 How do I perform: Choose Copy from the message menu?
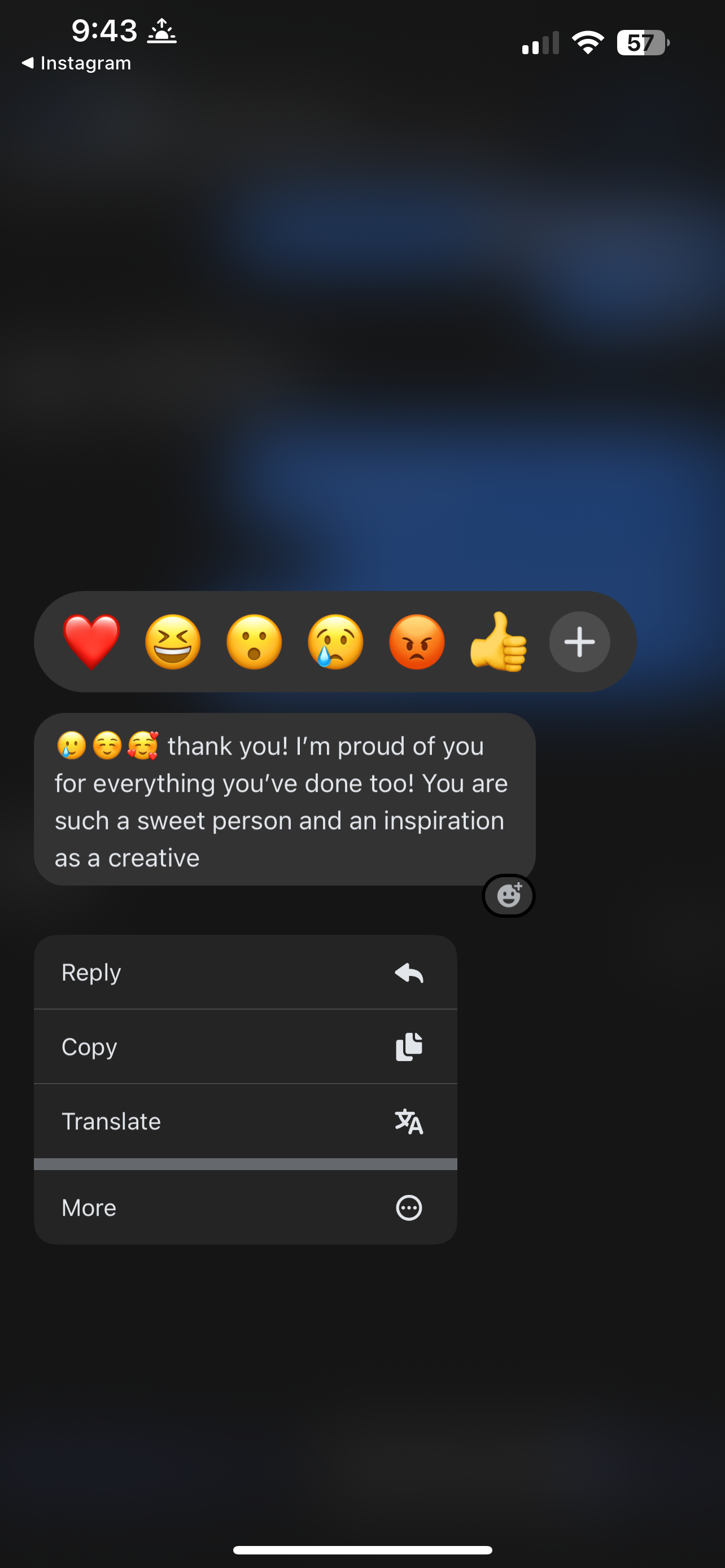[245, 1046]
